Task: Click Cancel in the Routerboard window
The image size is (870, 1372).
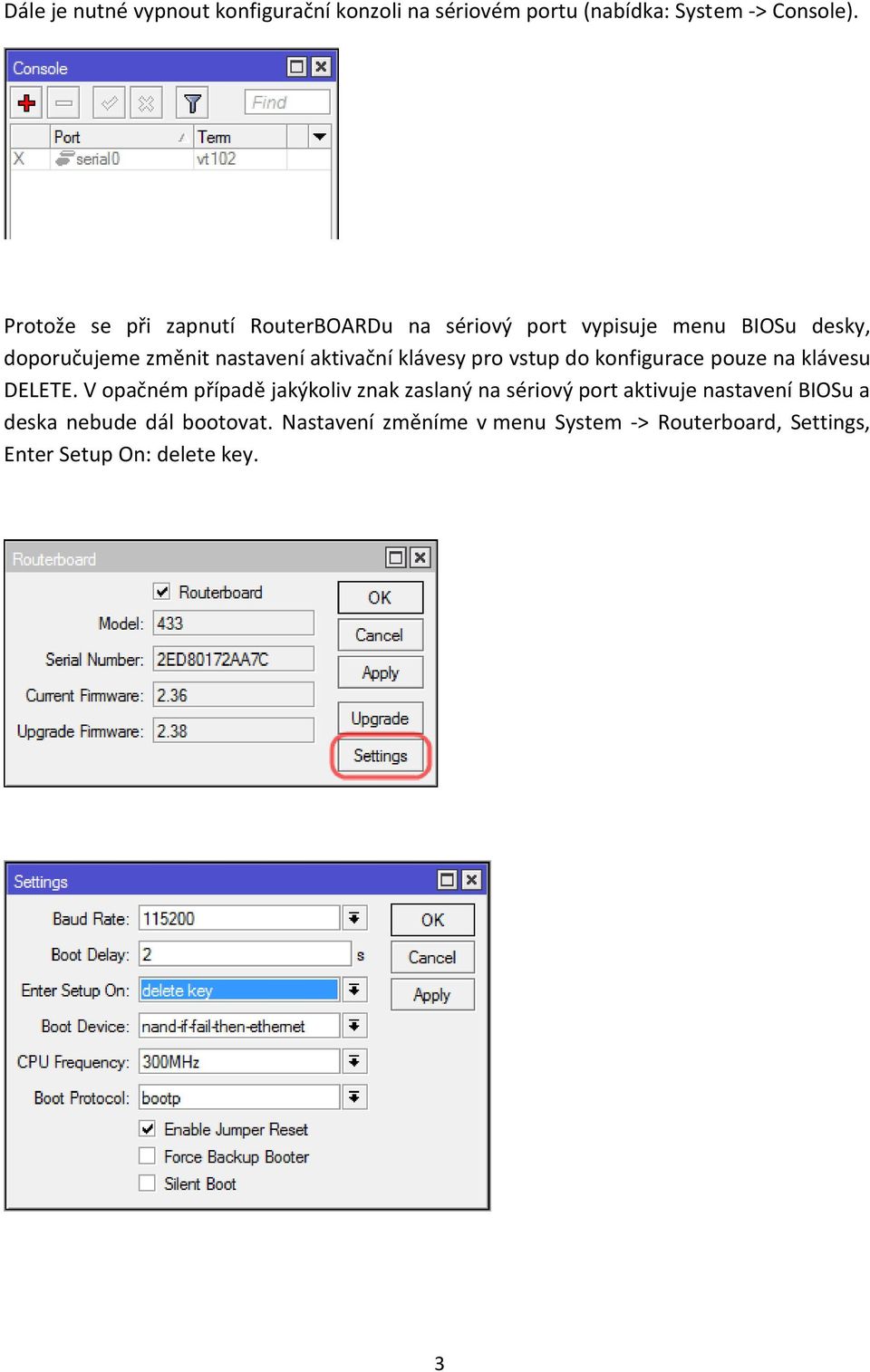Action: point(380,635)
